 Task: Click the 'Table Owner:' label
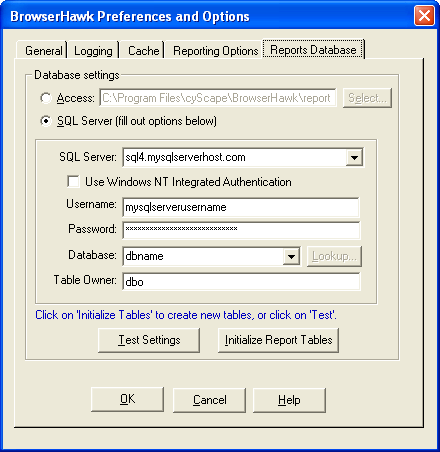(85, 280)
